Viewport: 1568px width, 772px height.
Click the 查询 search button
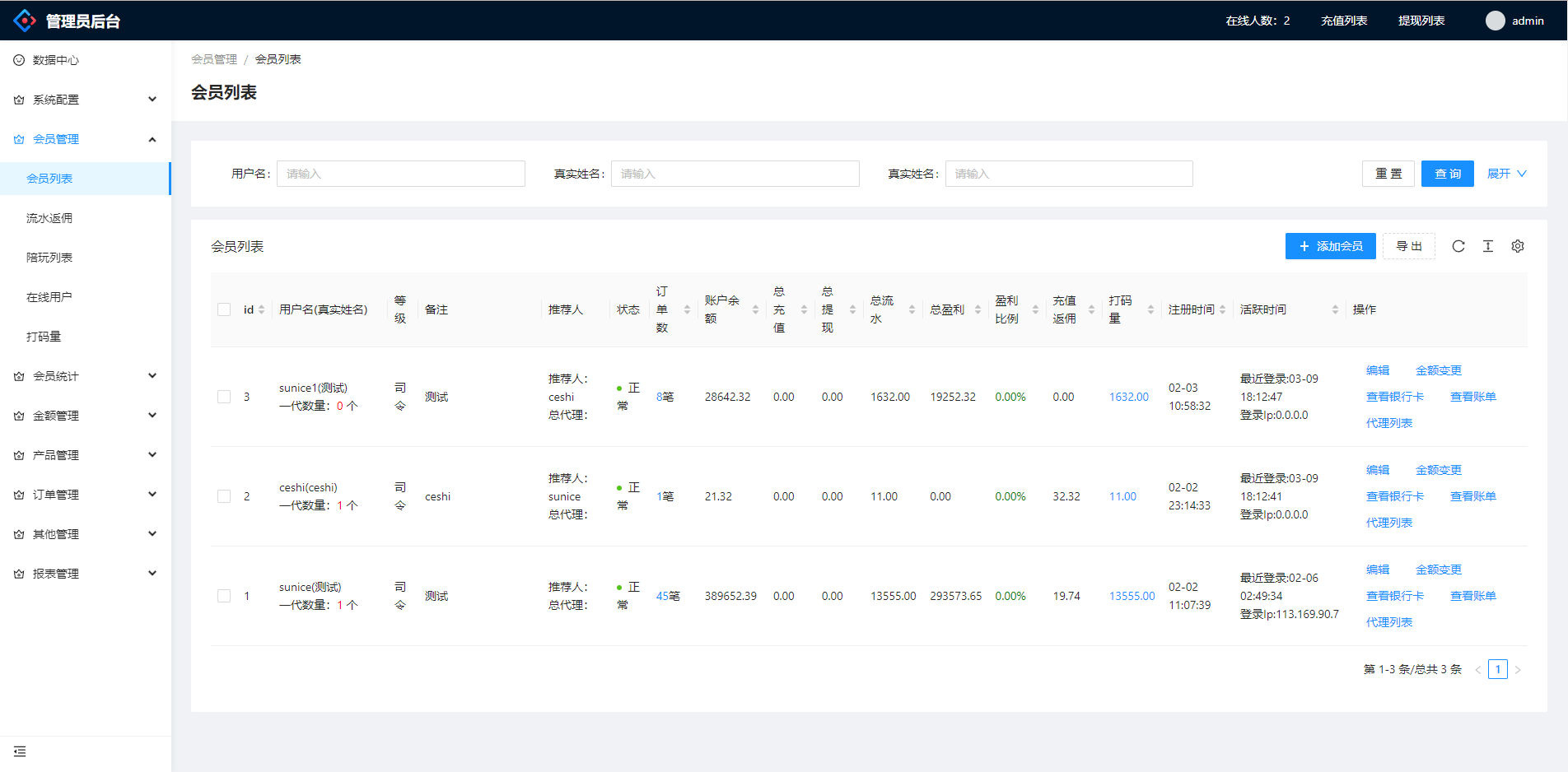[x=1447, y=174]
